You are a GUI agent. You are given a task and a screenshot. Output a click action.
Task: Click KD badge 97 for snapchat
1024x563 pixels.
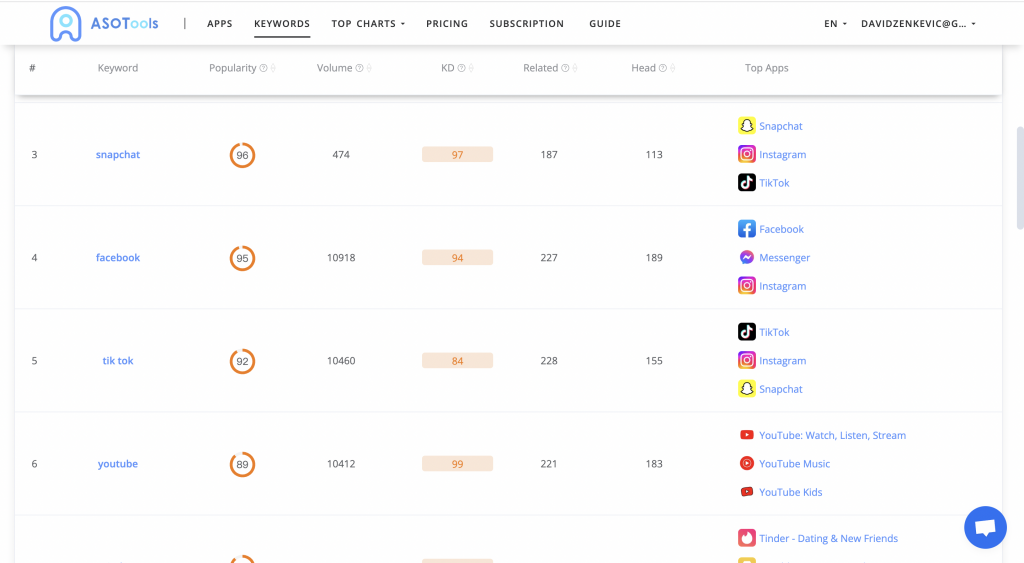(x=457, y=155)
